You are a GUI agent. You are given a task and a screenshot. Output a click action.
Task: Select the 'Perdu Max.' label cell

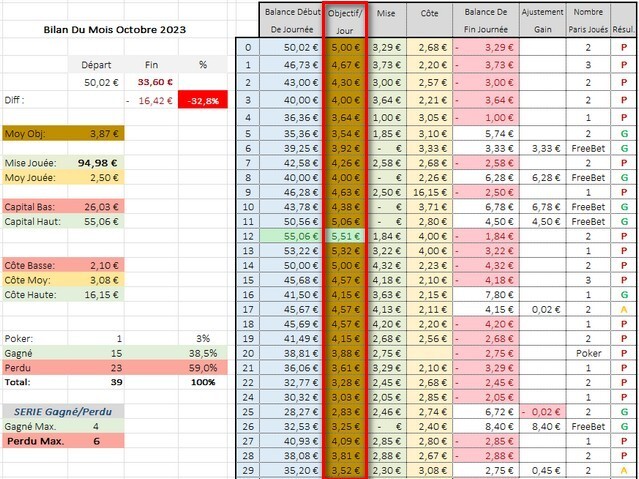(35, 441)
